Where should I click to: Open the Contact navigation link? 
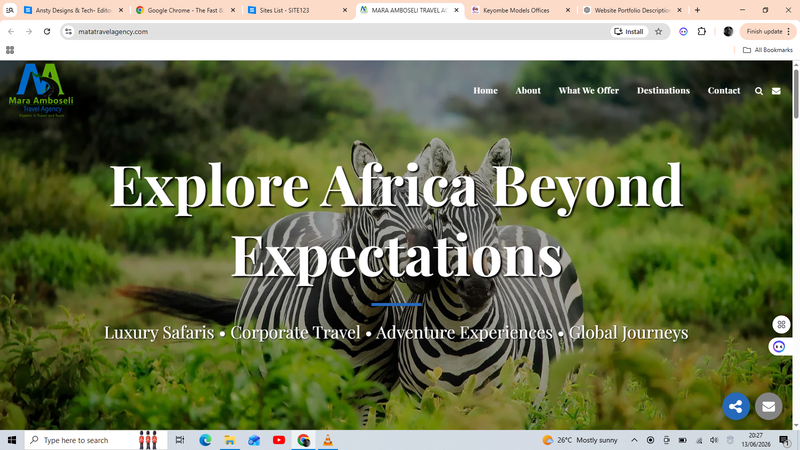point(723,90)
